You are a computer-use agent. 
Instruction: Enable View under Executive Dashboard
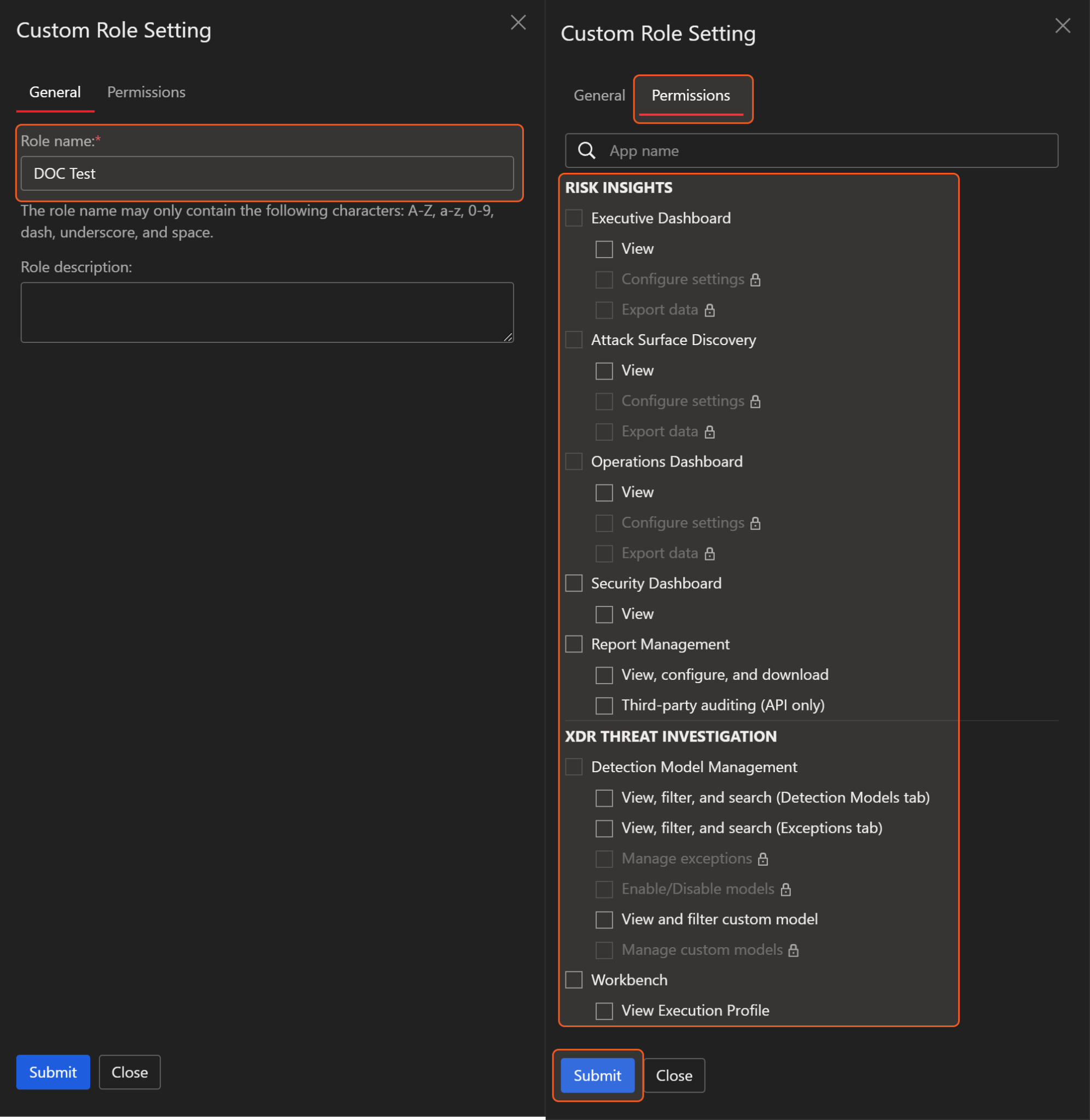604,249
